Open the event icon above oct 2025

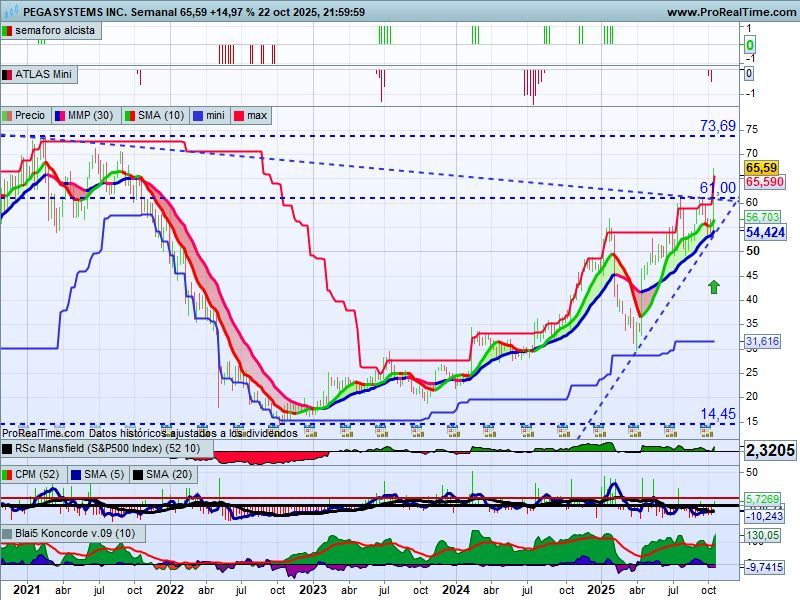[x=707, y=432]
